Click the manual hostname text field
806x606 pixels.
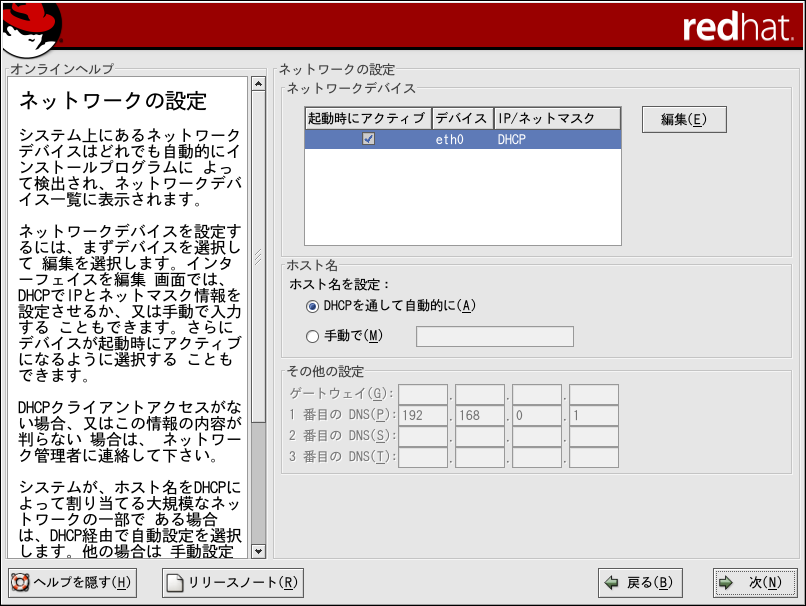tap(494, 336)
